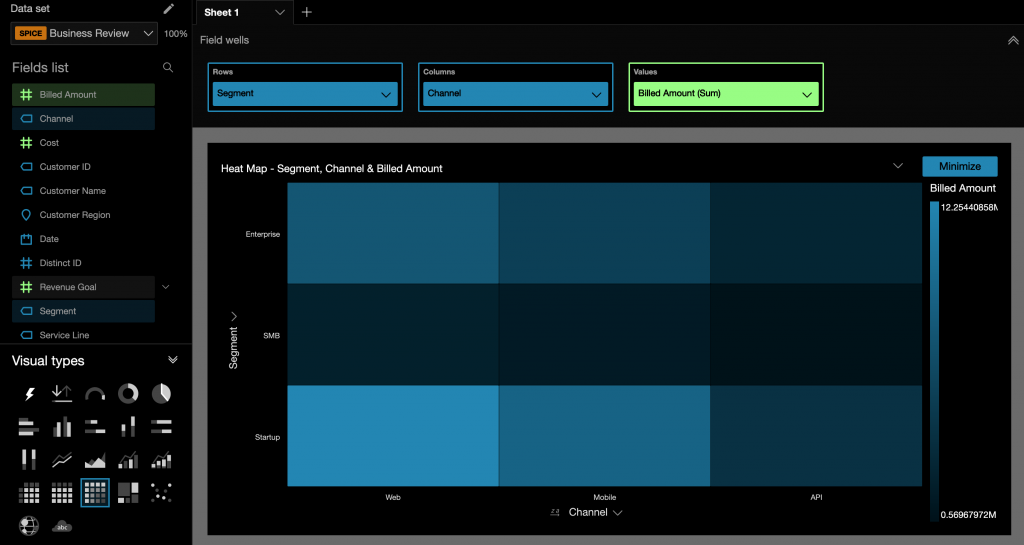Open the fields list search
The image size is (1024, 545).
pyautogui.click(x=168, y=68)
